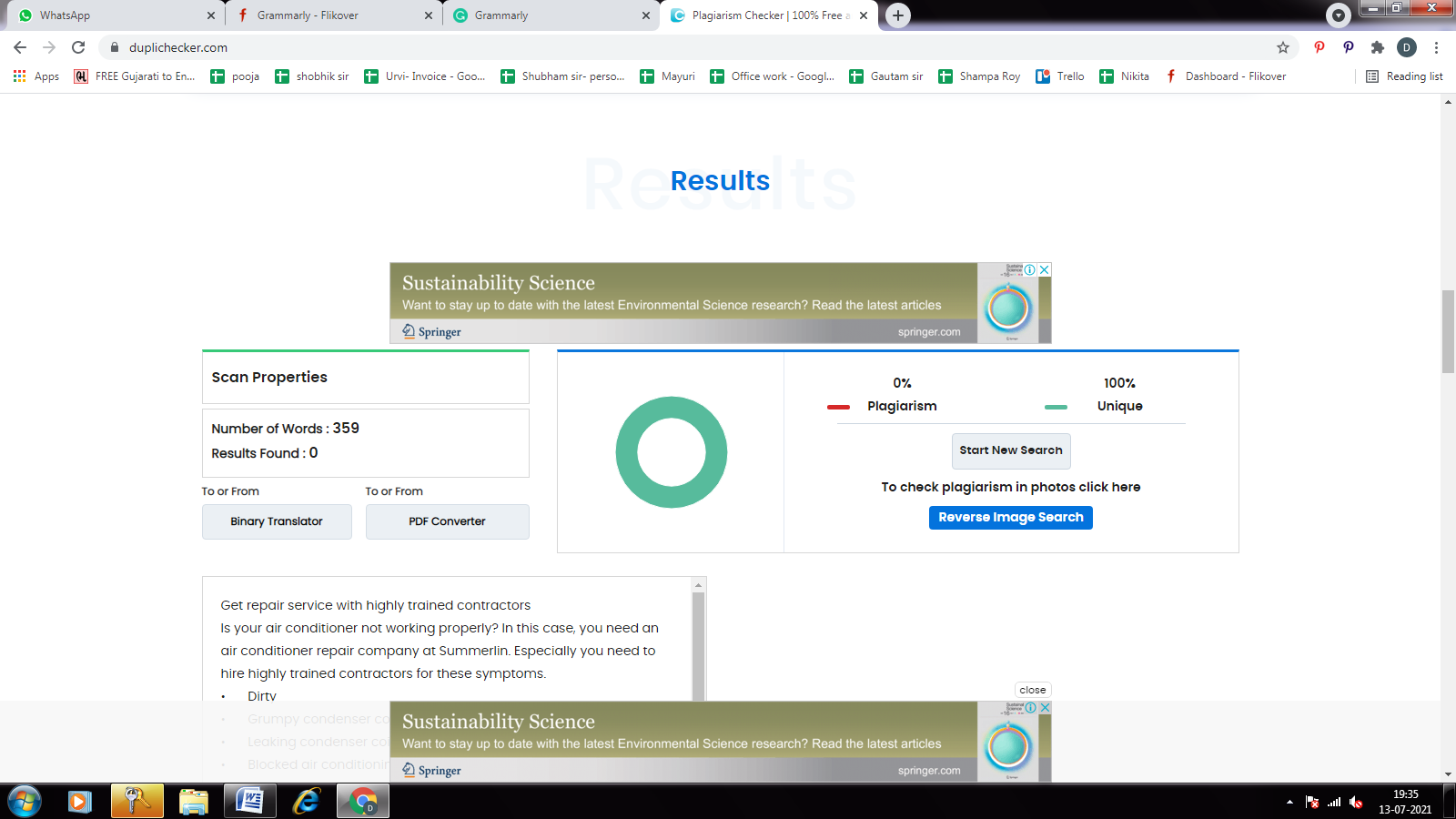Click the close label above bottom ad

pos(1033,690)
